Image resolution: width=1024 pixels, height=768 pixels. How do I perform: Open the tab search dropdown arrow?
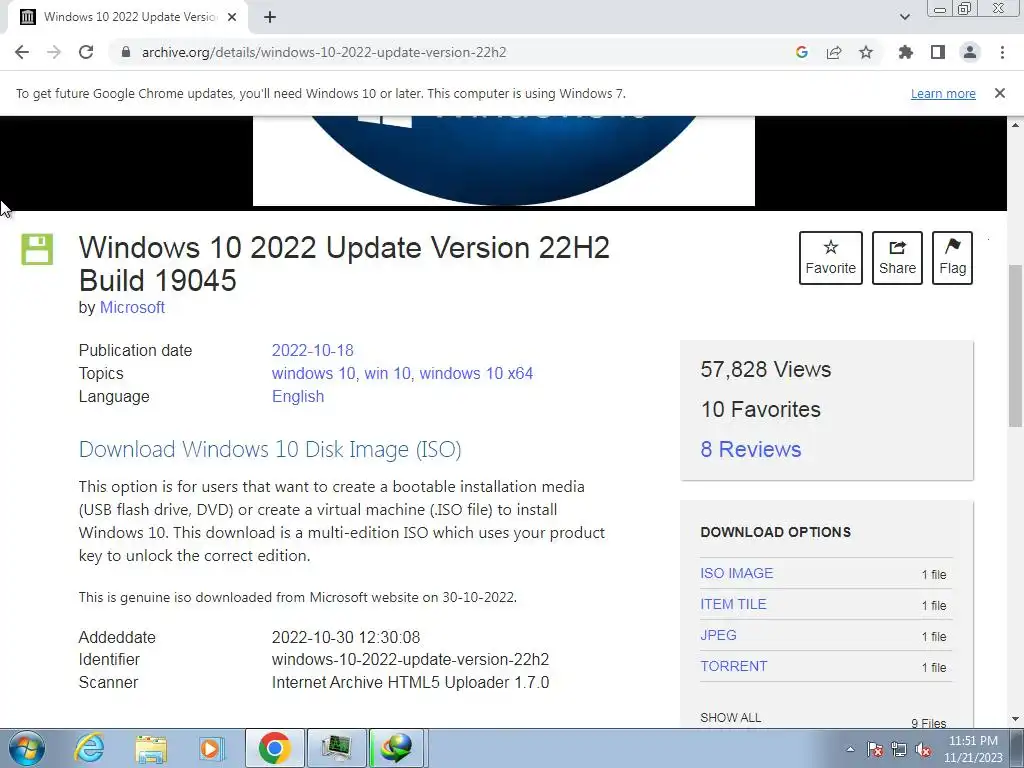click(x=904, y=17)
